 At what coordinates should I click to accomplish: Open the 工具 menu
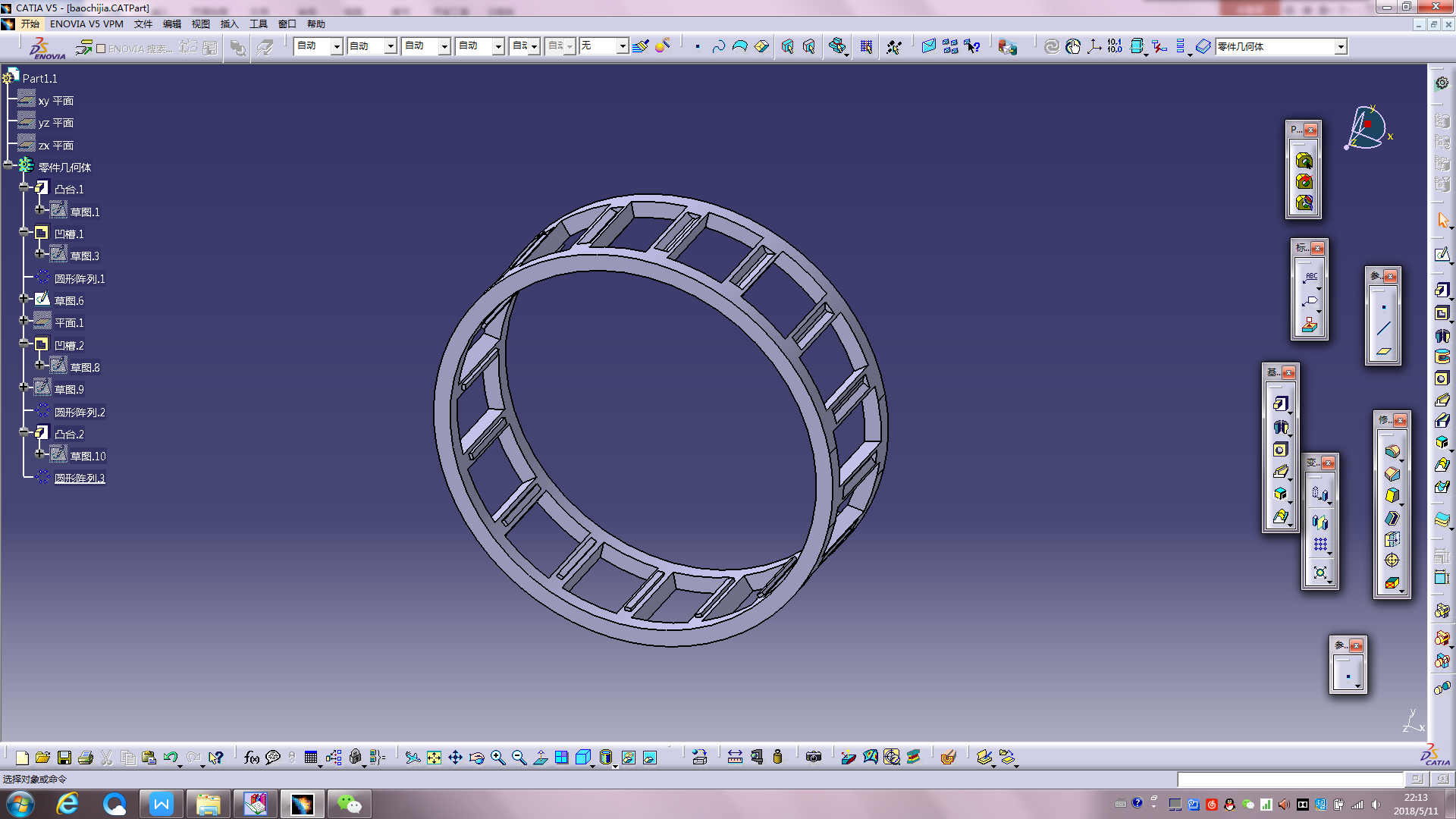click(x=259, y=24)
